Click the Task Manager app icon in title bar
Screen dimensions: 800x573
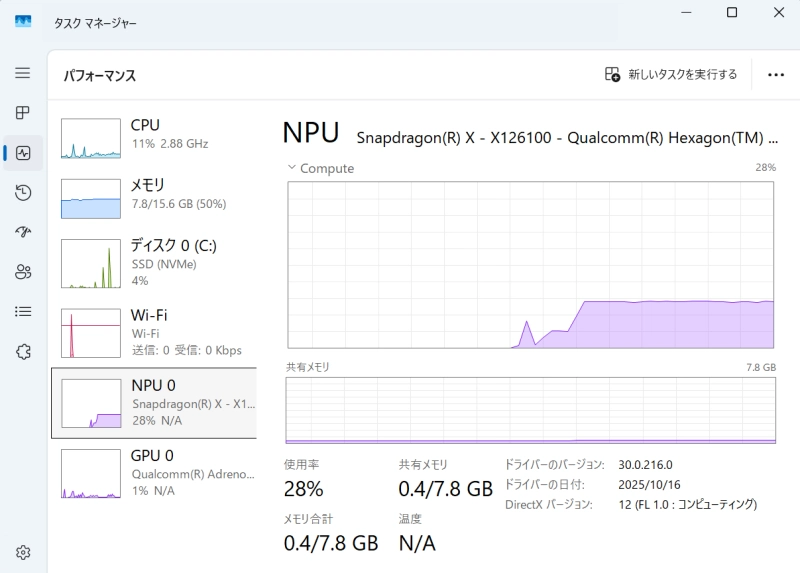coord(23,21)
